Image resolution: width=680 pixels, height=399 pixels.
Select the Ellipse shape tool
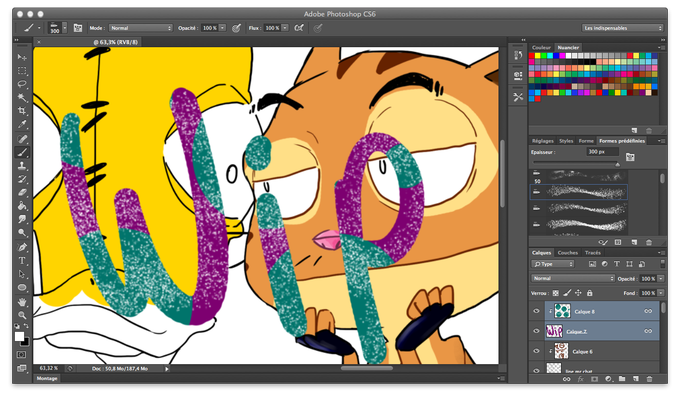click(x=22, y=288)
